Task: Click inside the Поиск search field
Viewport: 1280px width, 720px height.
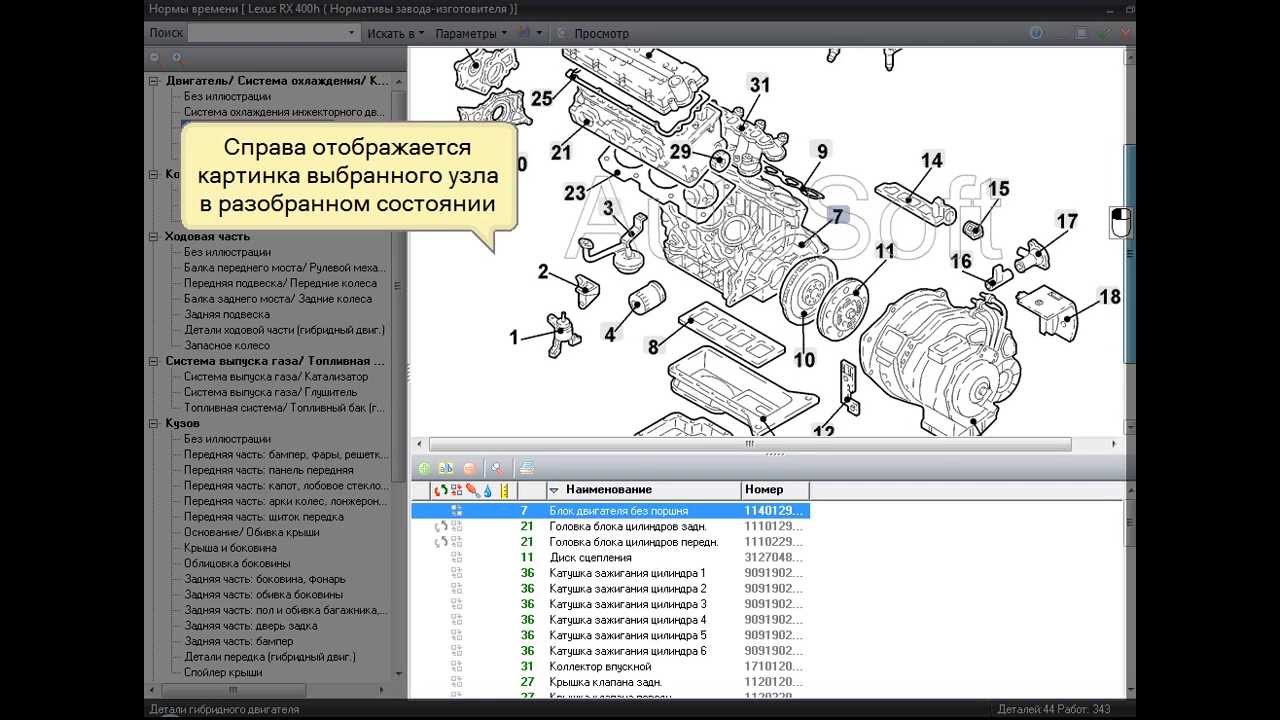Action: (266, 33)
